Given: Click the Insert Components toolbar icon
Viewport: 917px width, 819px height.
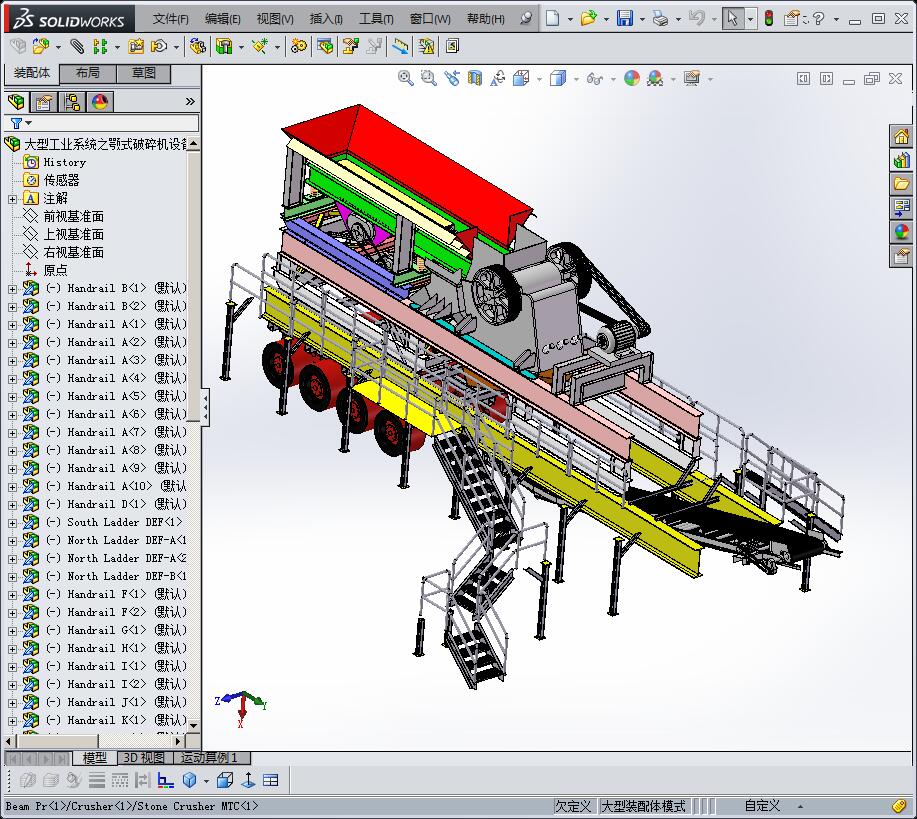Looking at the screenshot, I should (x=40, y=46).
